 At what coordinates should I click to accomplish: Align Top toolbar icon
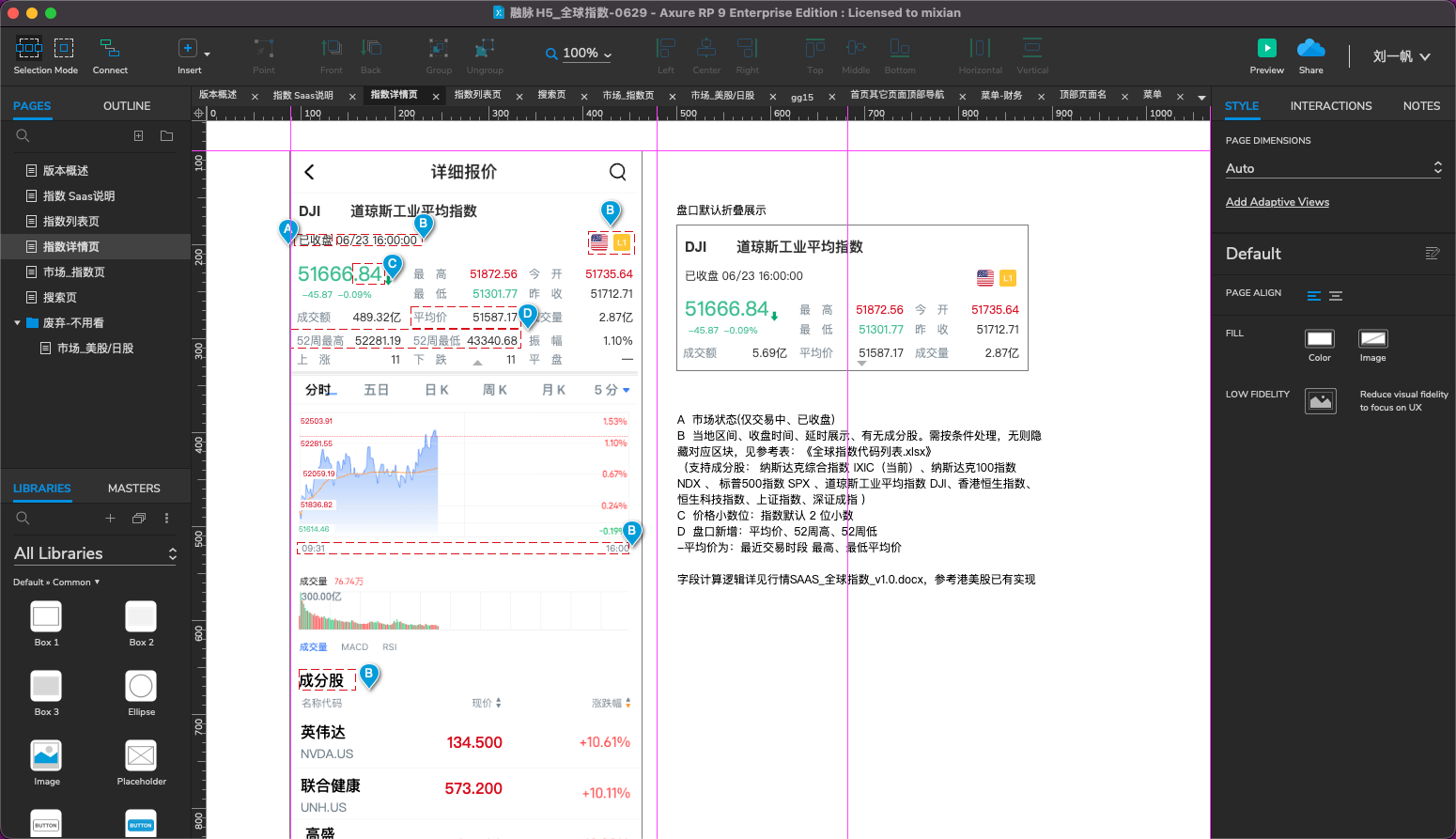tap(815, 48)
